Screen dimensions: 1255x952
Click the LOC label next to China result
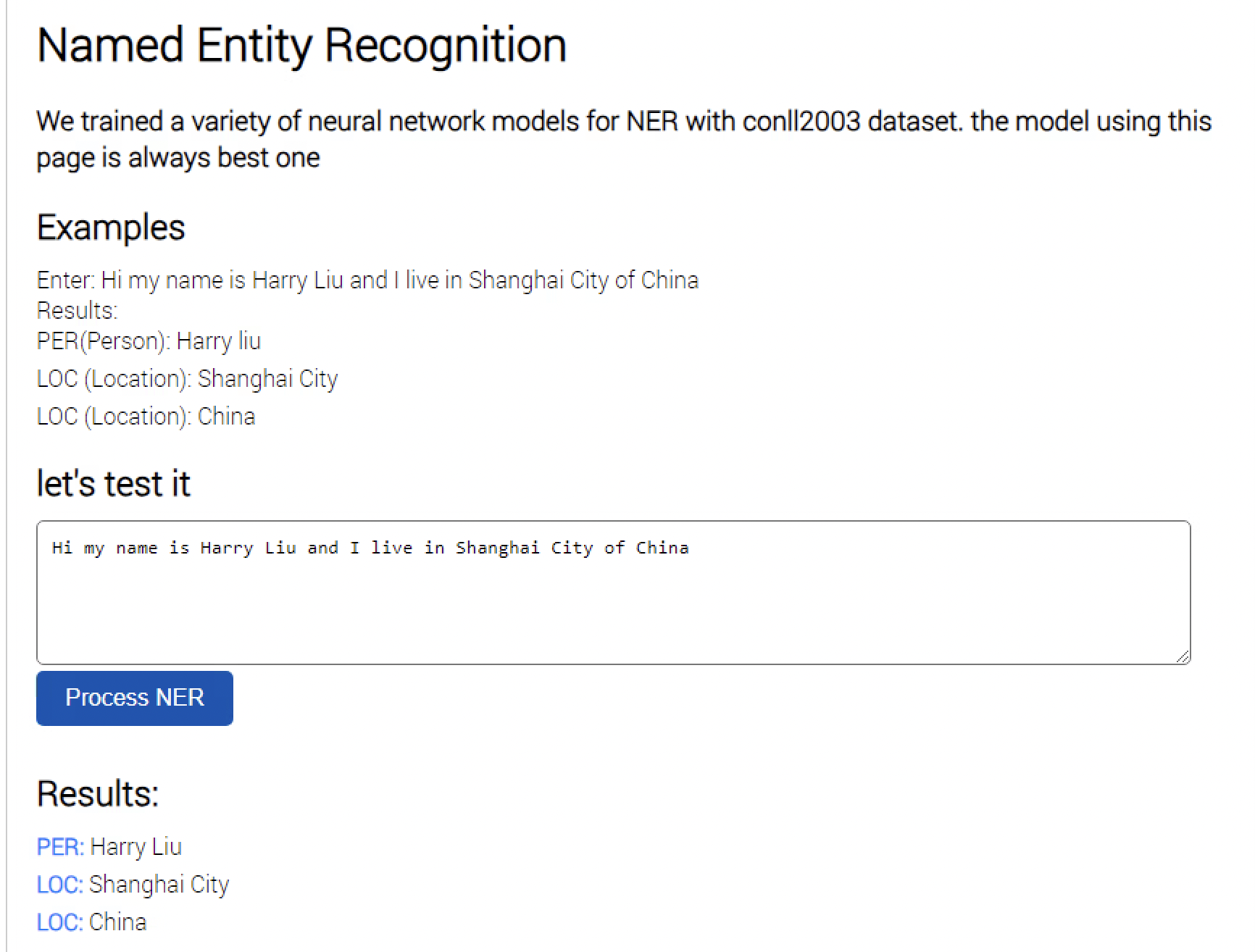tap(58, 922)
